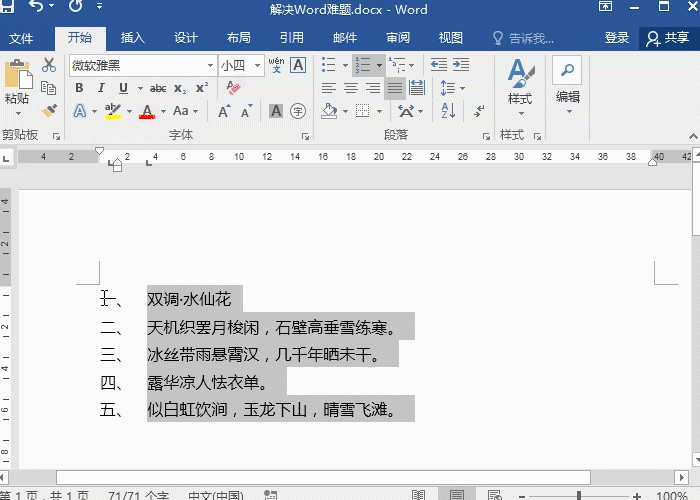This screenshot has width=700, height=500.
Task: Apply yellow text highlight color
Action: point(113,111)
